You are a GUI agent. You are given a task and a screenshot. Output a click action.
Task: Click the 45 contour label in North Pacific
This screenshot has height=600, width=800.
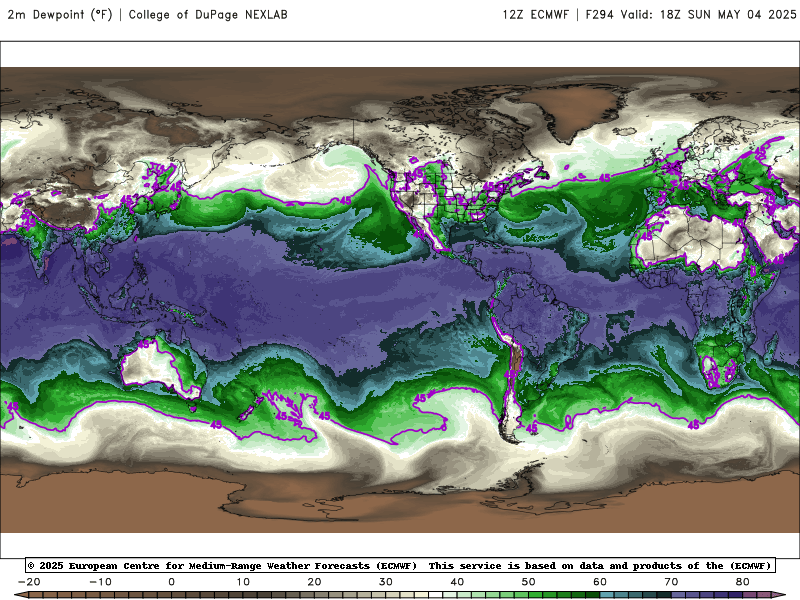click(x=345, y=201)
